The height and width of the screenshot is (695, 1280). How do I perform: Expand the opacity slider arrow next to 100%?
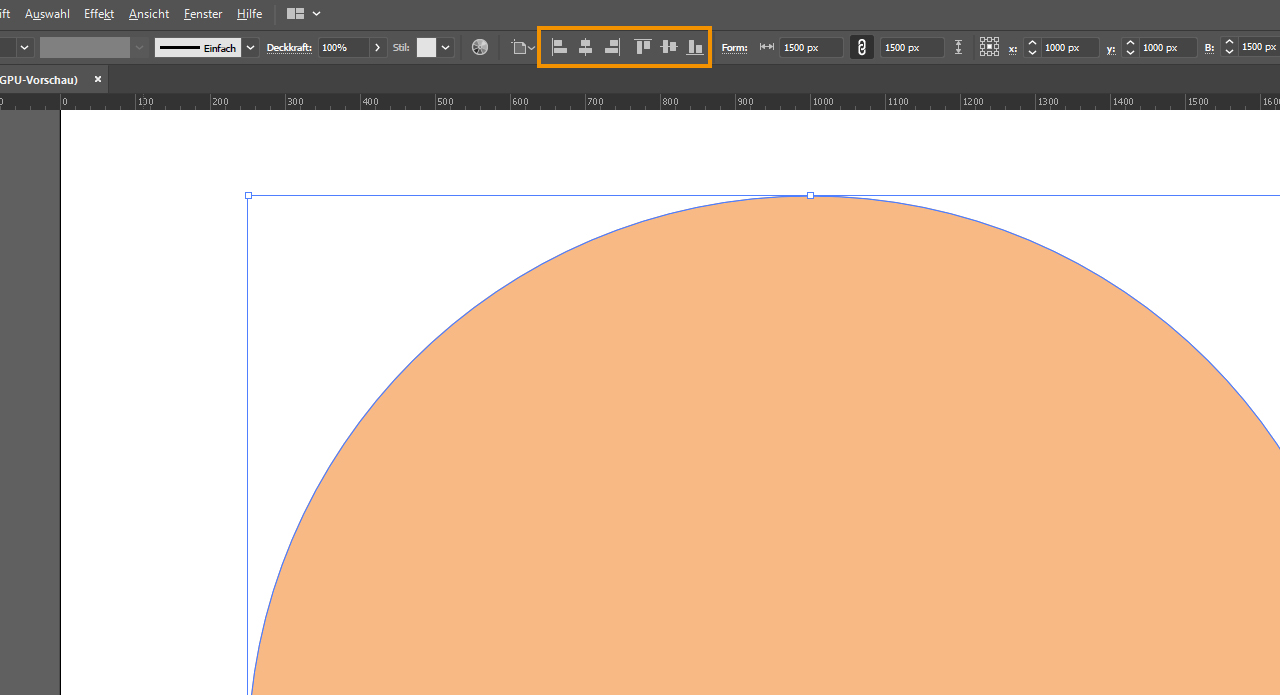(x=378, y=47)
